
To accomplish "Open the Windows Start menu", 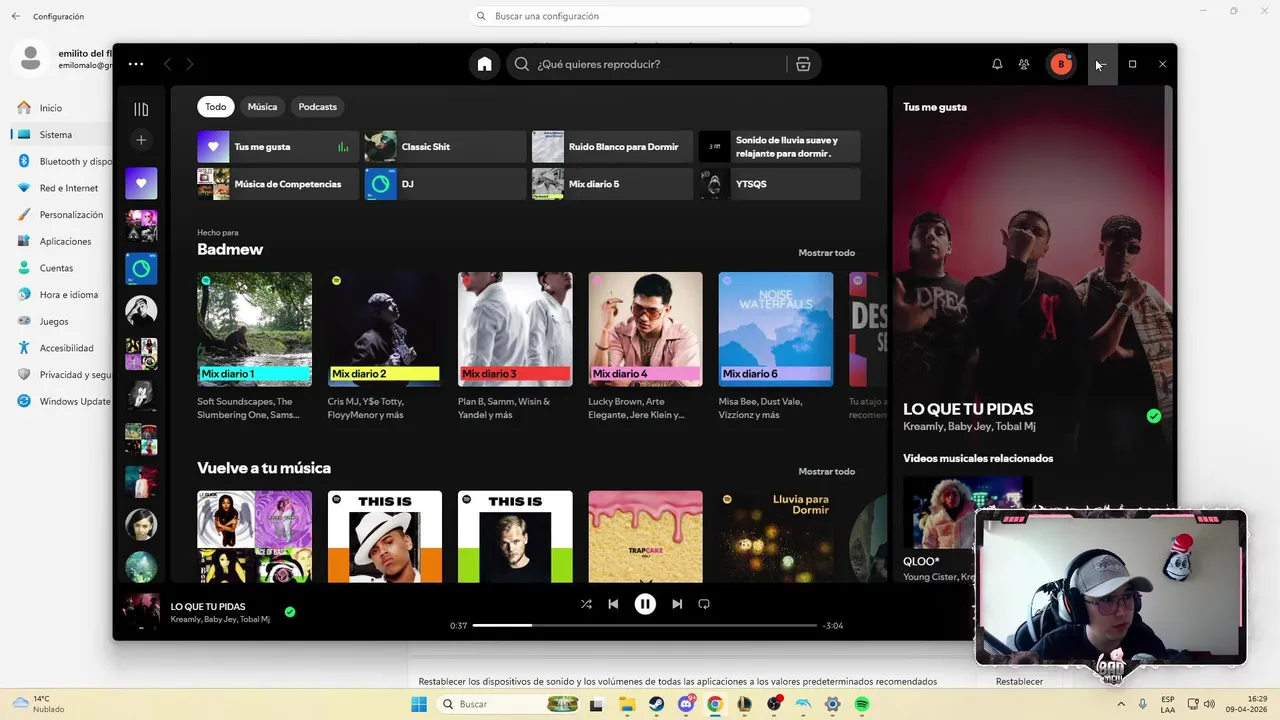I will click(419, 704).
